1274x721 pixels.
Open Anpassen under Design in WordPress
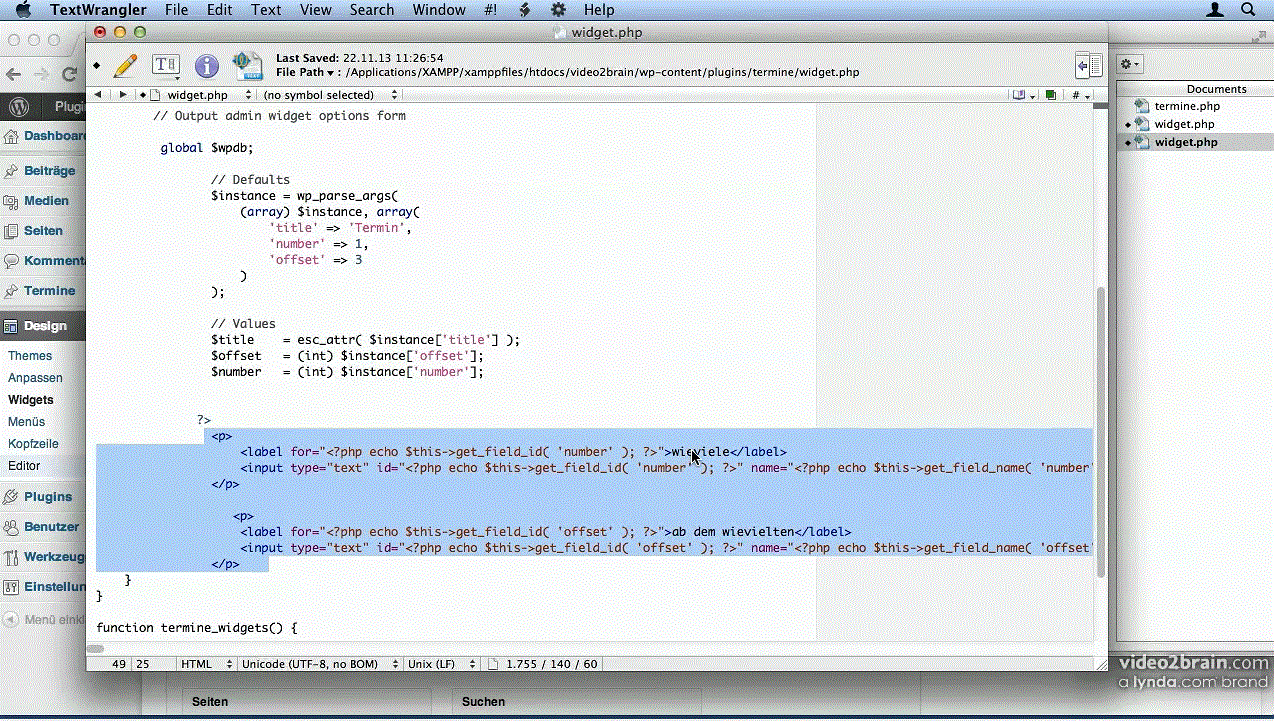(35, 378)
